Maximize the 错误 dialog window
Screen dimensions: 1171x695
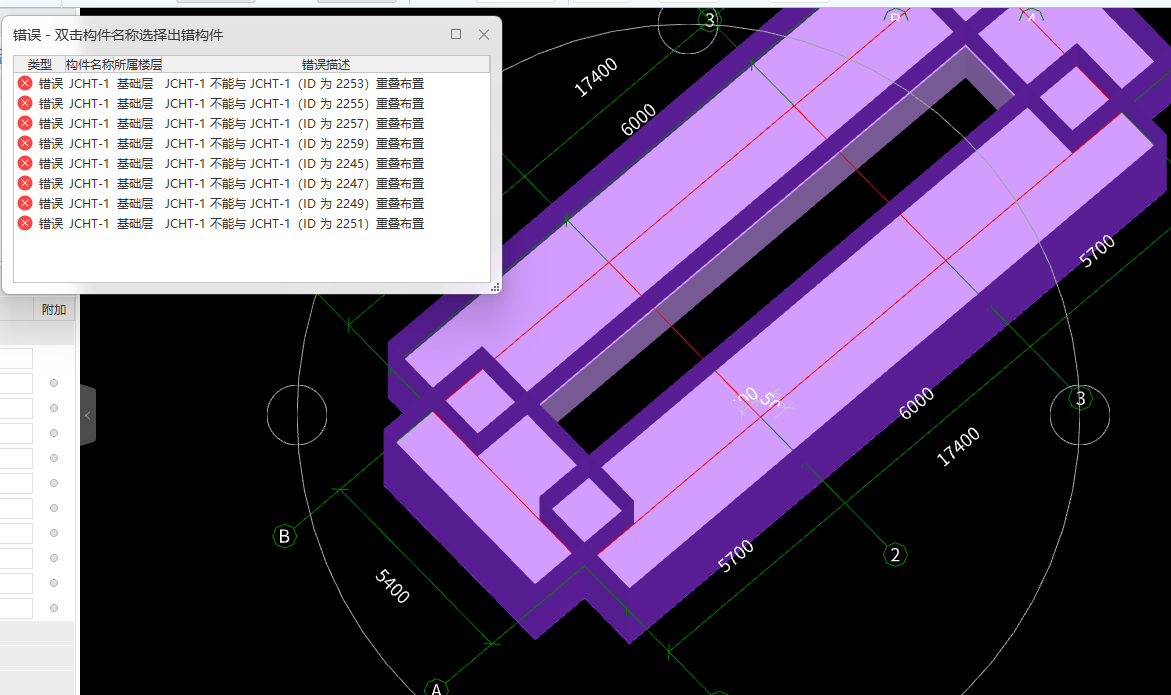coord(456,34)
